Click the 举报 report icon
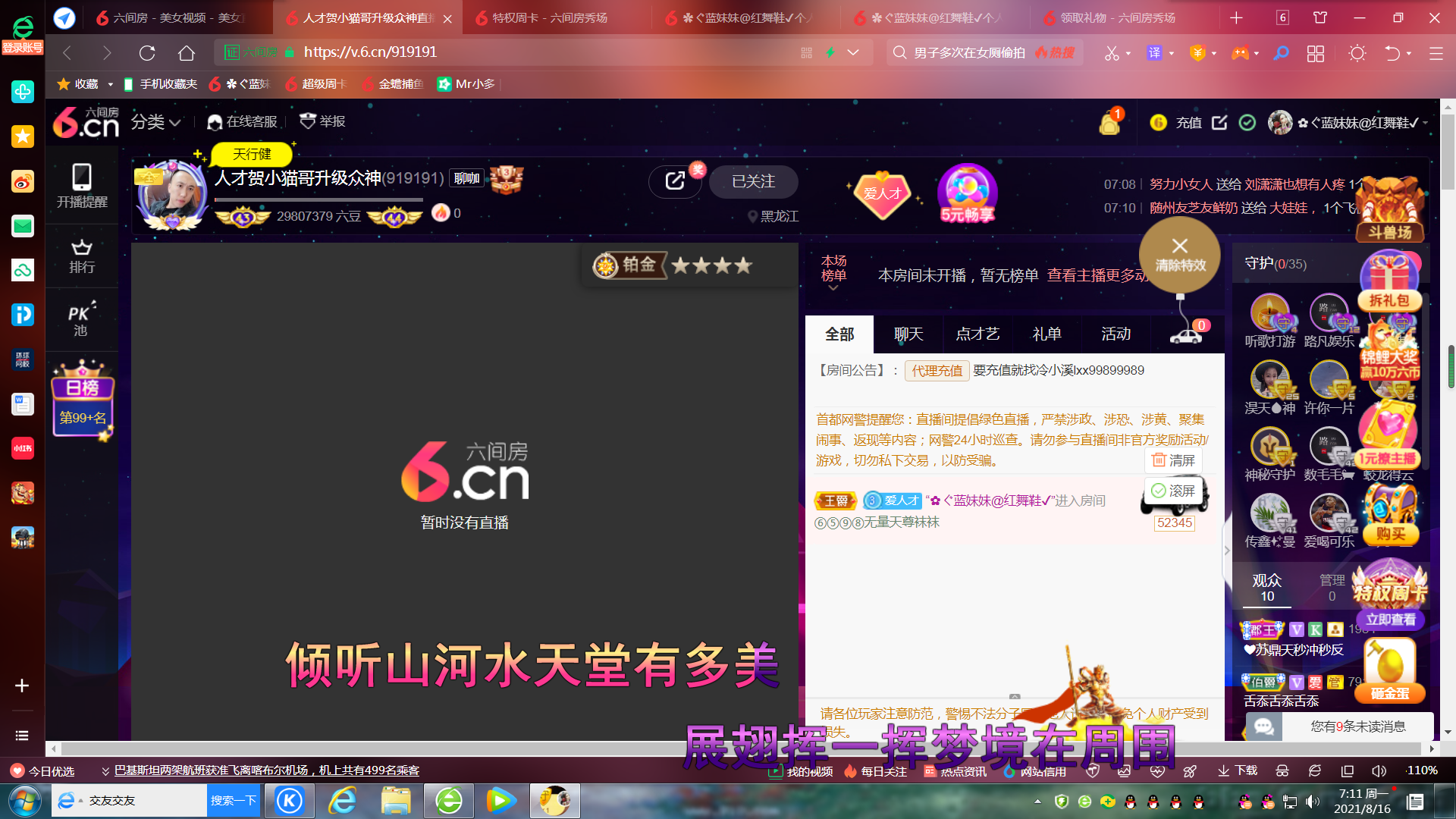Viewport: 1456px width, 819px height. (x=307, y=121)
